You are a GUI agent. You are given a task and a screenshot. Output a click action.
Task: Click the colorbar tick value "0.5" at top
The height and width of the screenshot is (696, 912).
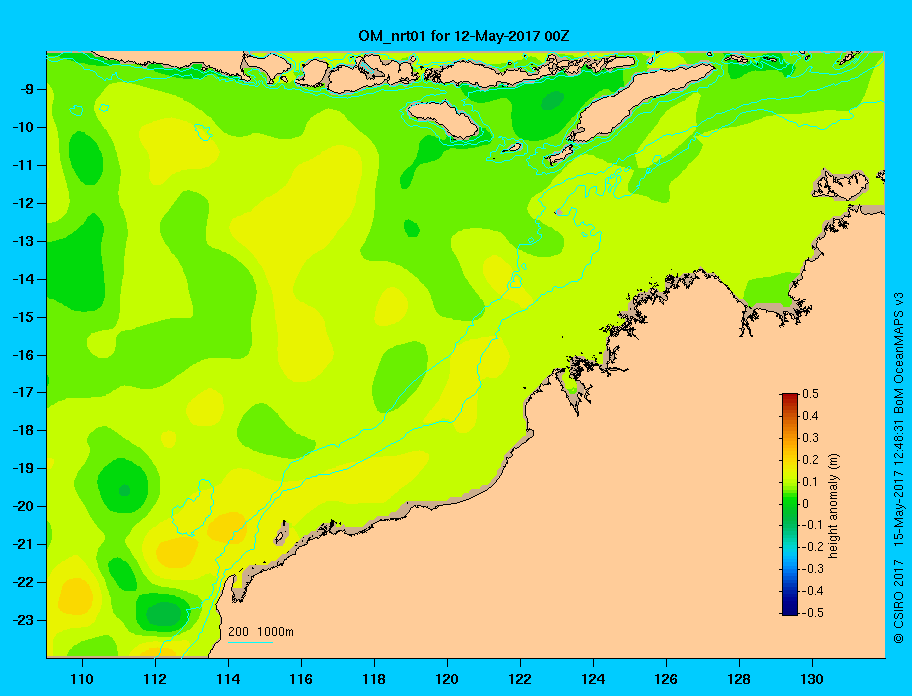point(811,394)
